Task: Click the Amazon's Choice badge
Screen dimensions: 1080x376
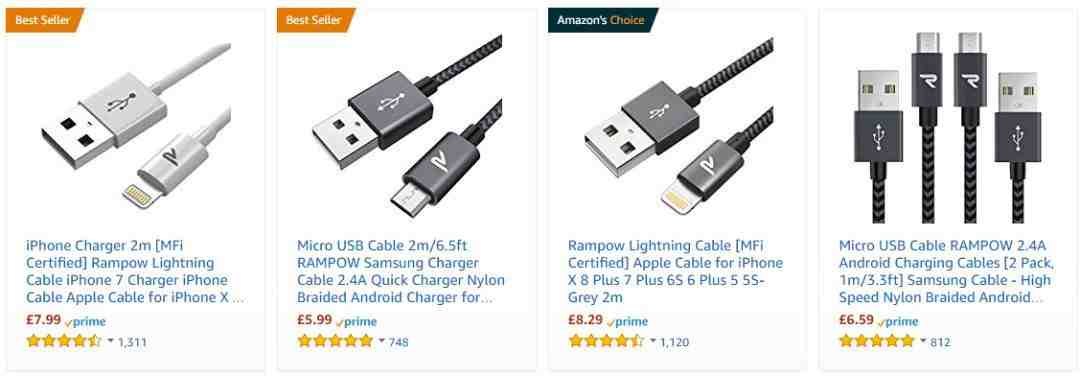Action: (x=601, y=20)
